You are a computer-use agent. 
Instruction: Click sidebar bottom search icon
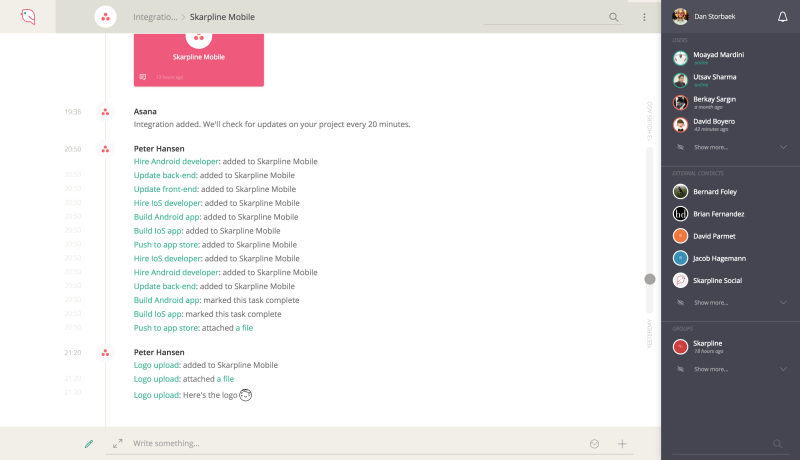pos(777,444)
